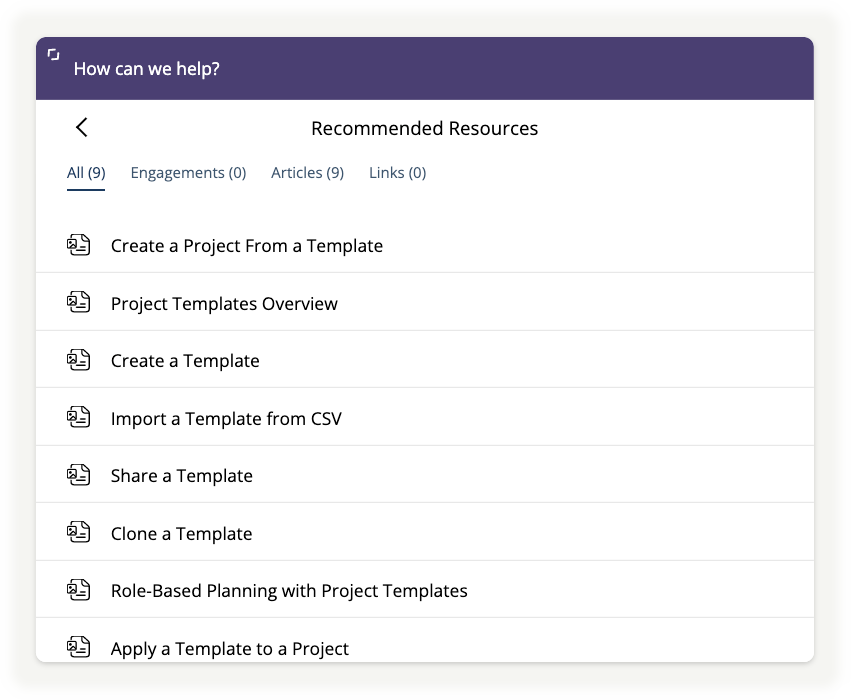This screenshot has width=851, height=700.
Task: Open the Import a Template from CSV article
Action: click(425, 418)
